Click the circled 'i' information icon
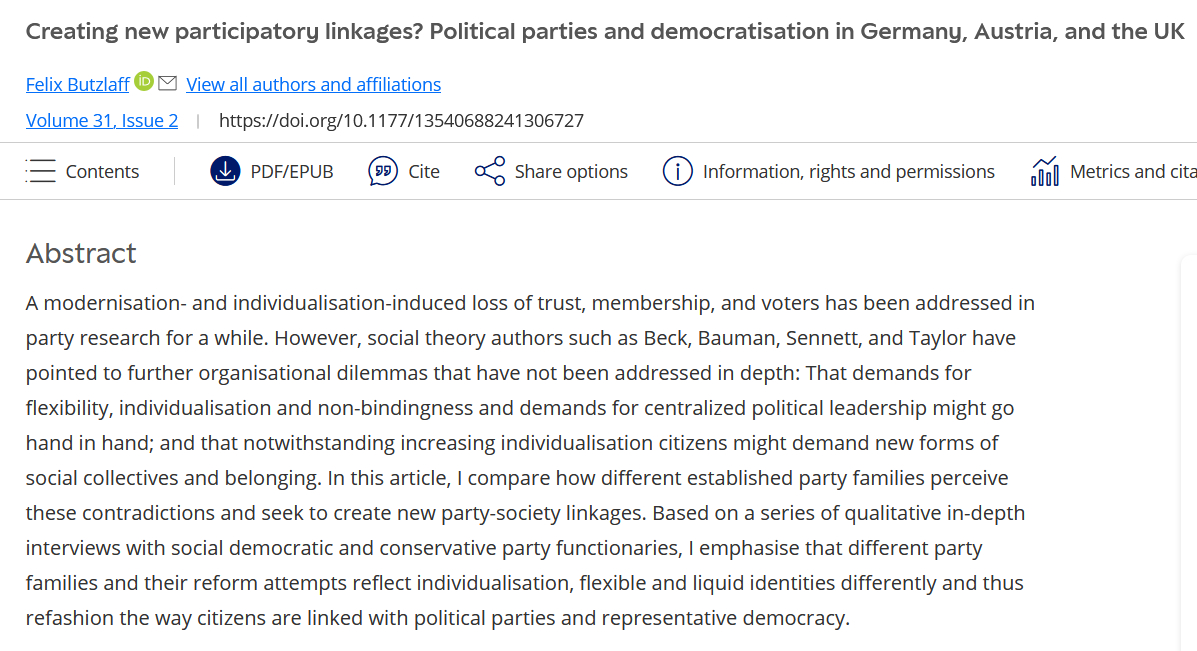Screen dimensions: 1197x651 point(677,171)
